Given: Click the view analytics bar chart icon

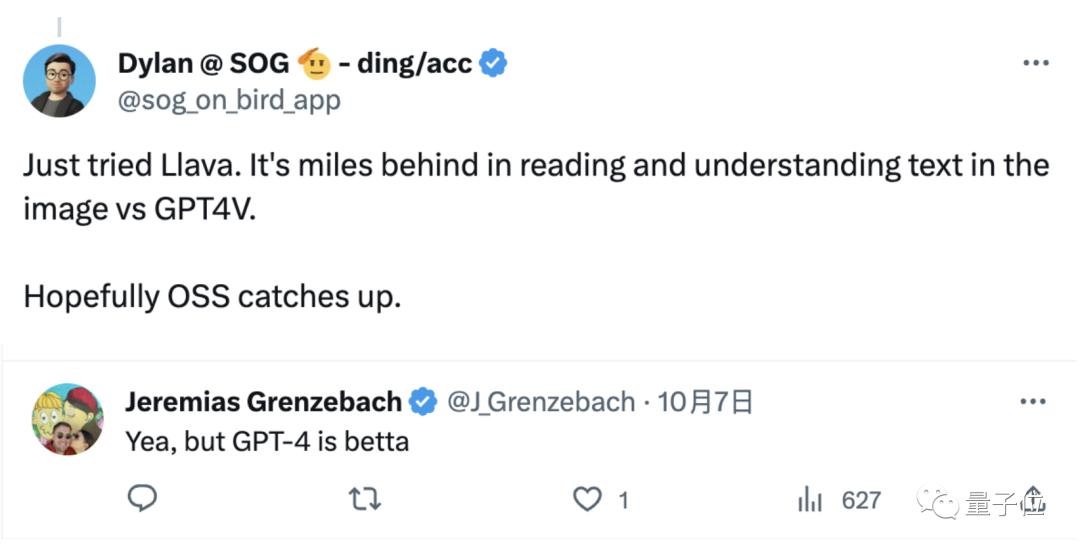Looking at the screenshot, I should pyautogui.click(x=809, y=498).
